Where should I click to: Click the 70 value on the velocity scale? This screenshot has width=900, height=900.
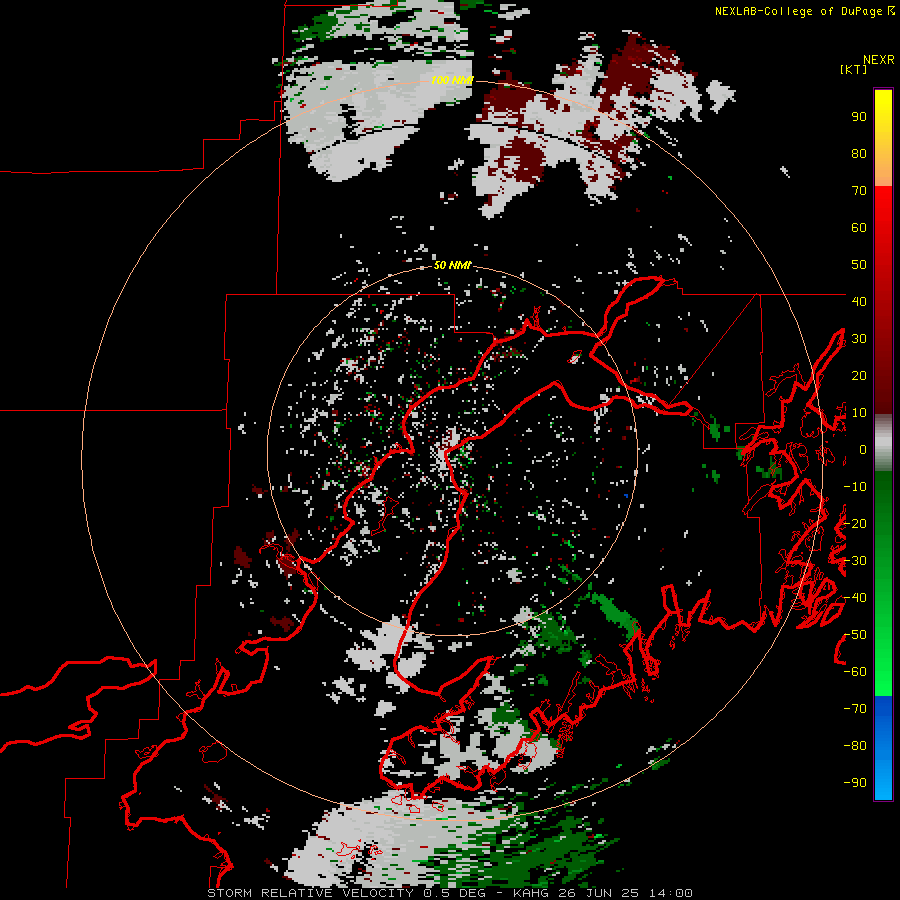pos(859,191)
